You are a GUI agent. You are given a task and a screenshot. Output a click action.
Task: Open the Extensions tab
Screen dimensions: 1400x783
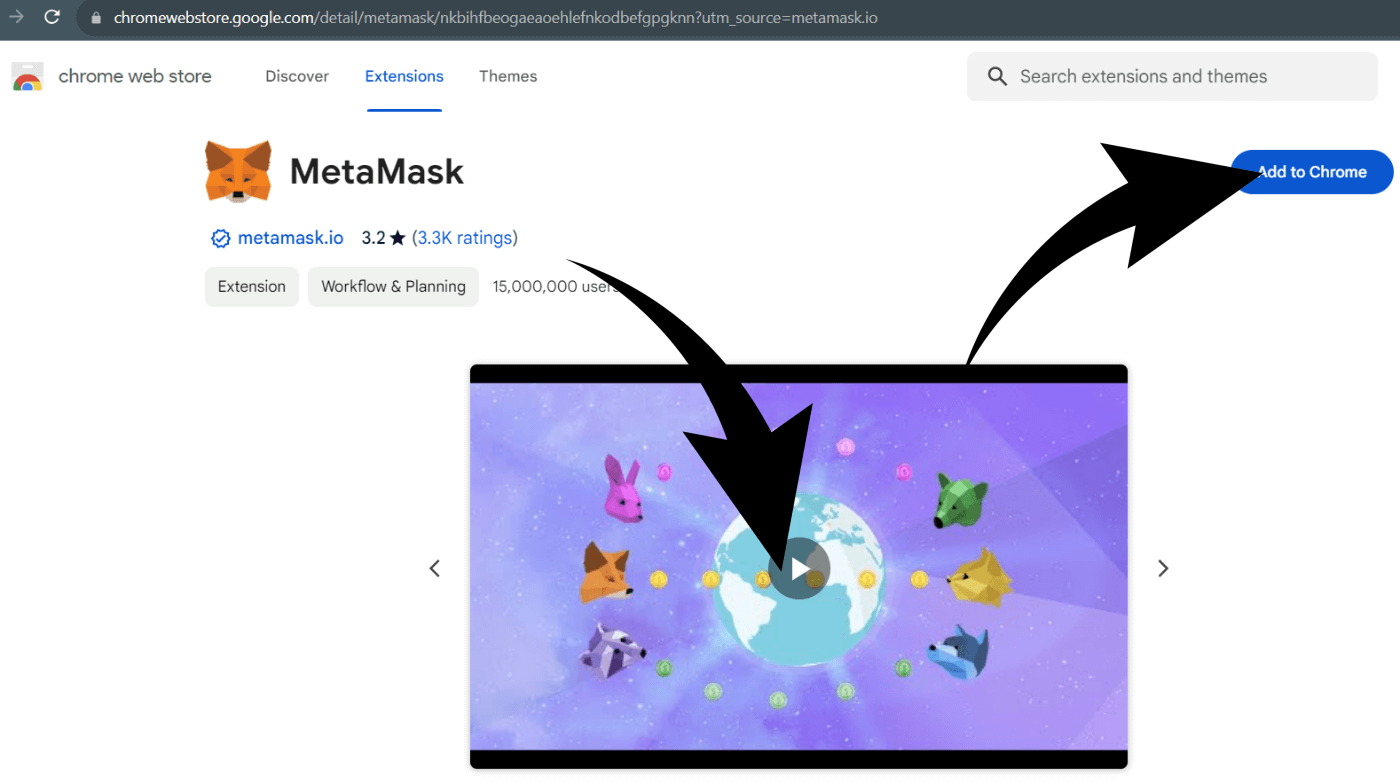pyautogui.click(x=404, y=76)
